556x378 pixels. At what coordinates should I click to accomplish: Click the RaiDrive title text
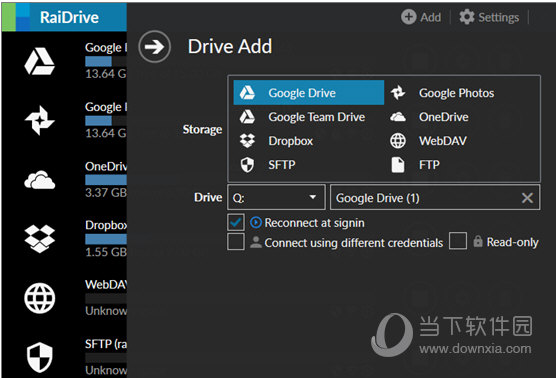(x=69, y=17)
